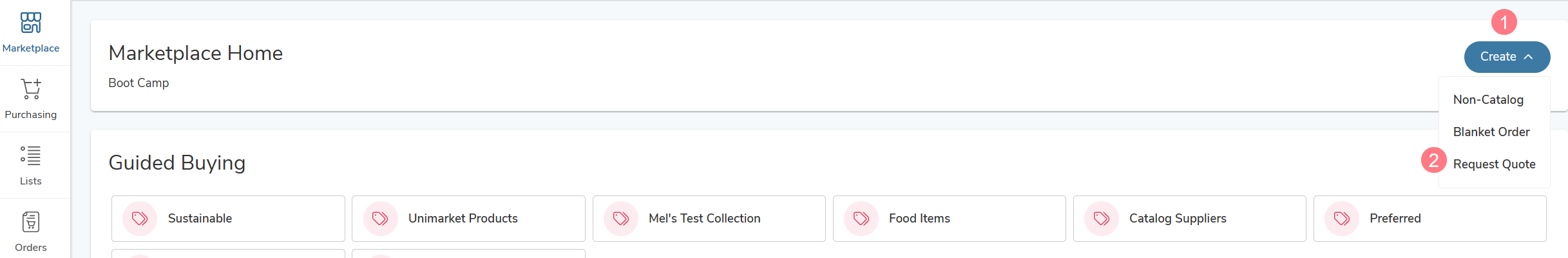Viewport: 1568px width, 258px height.
Task: Click the chevron arrow on Create button
Action: 1528,57
